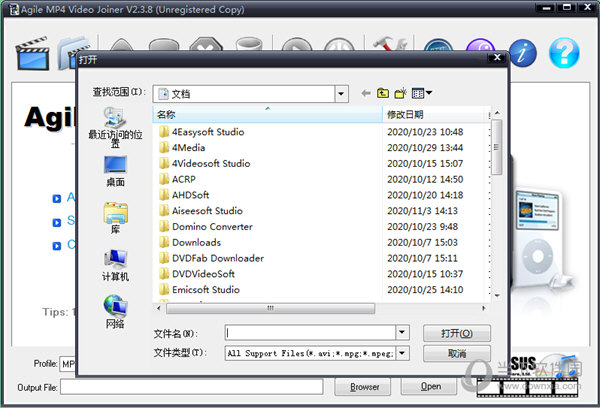
Task: Open 库 libraries shortcut
Action: coord(115,218)
